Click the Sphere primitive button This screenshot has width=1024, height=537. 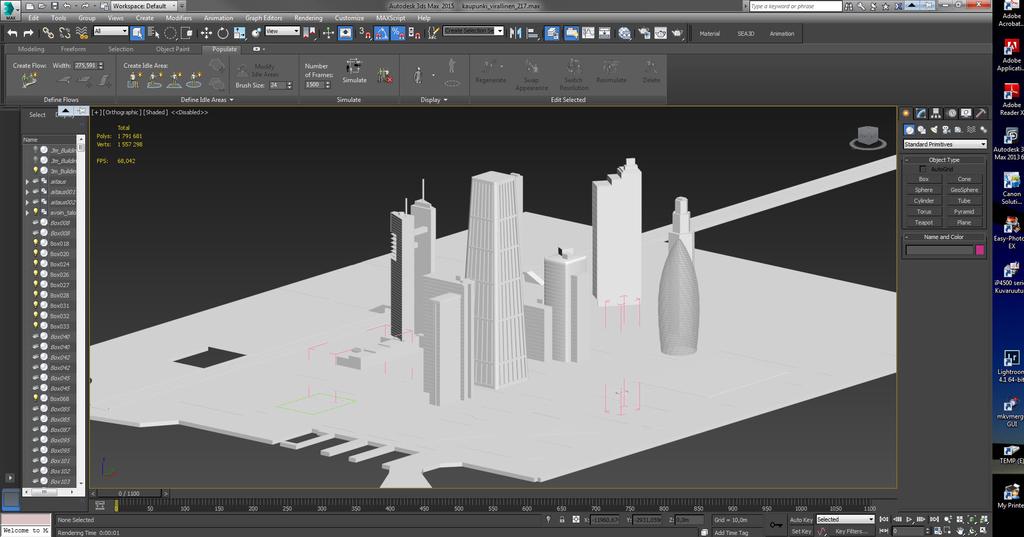[923, 189]
